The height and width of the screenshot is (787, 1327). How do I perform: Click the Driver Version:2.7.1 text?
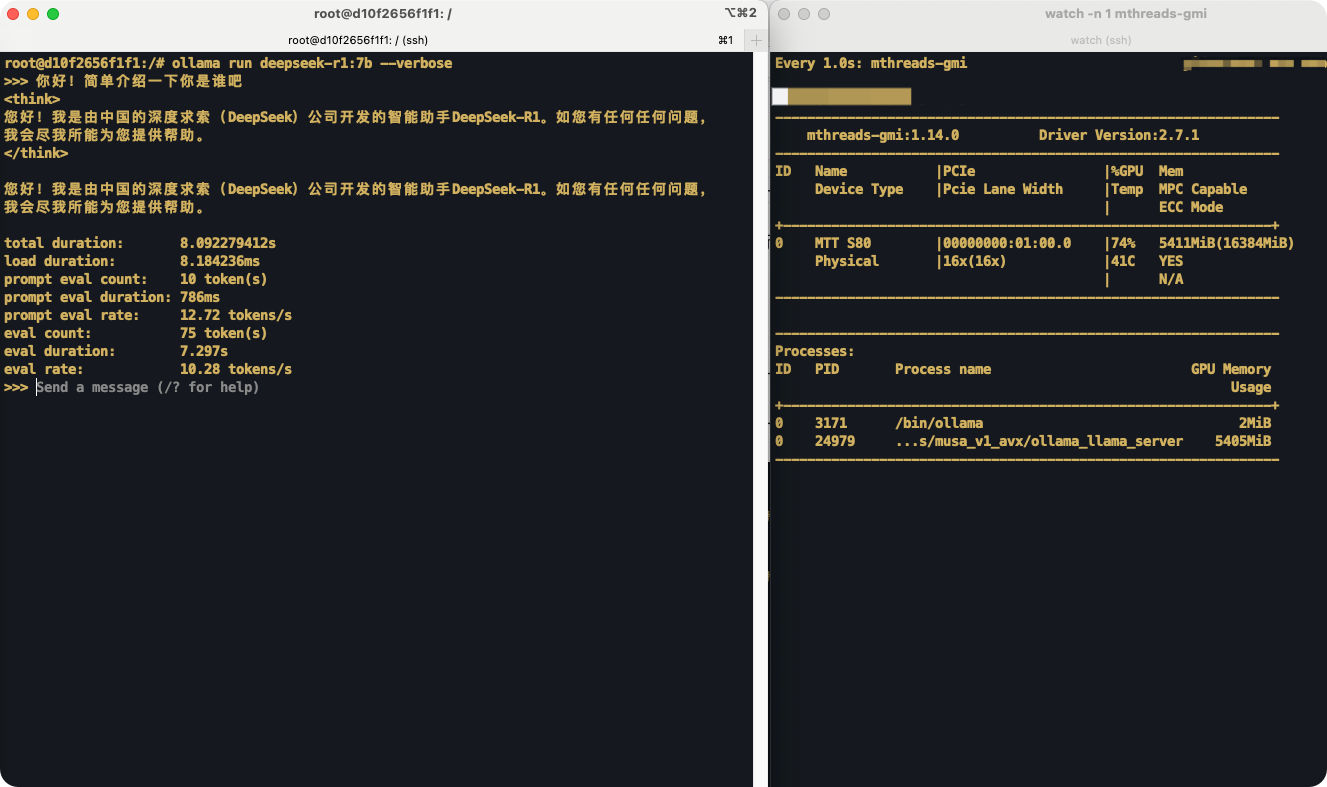pyautogui.click(x=1119, y=135)
